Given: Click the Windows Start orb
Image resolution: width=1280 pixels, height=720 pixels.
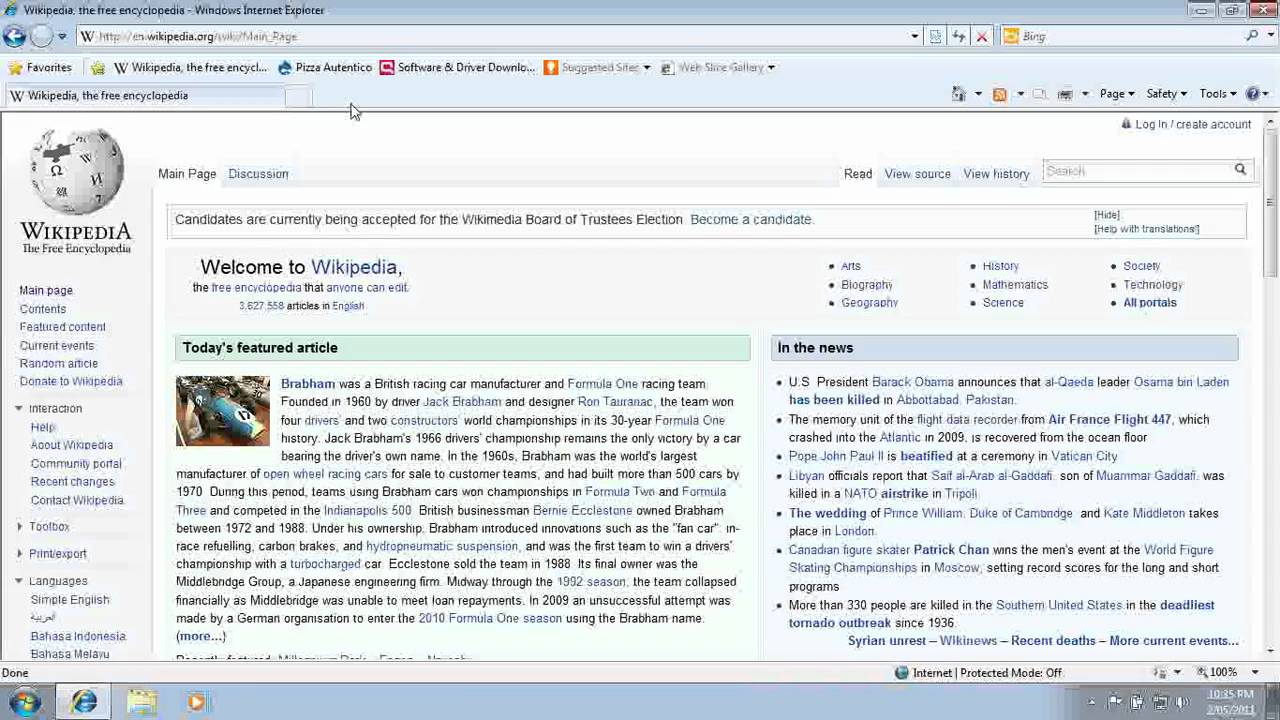Looking at the screenshot, I should (25, 702).
